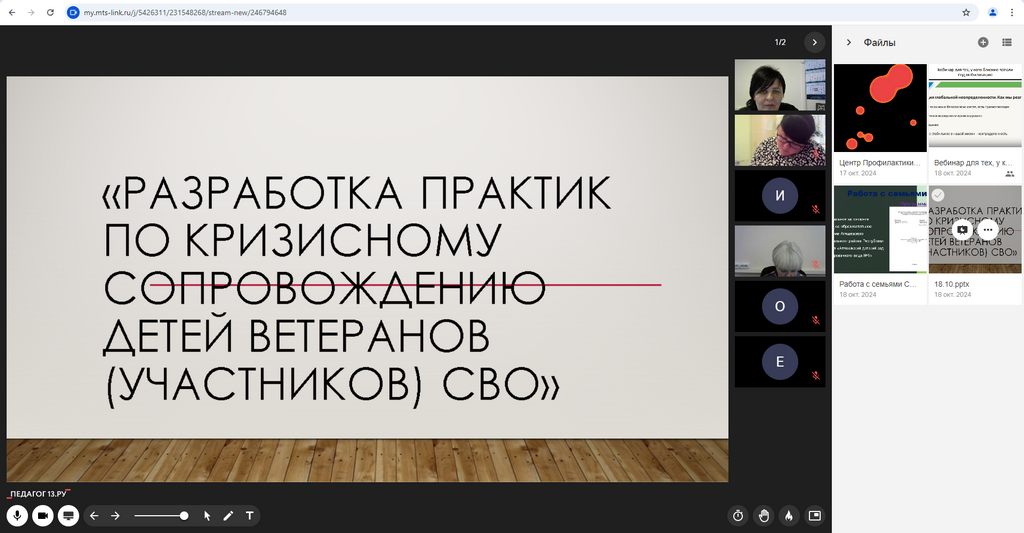Open the Работа с семьями file thumbnail

(x=880, y=229)
